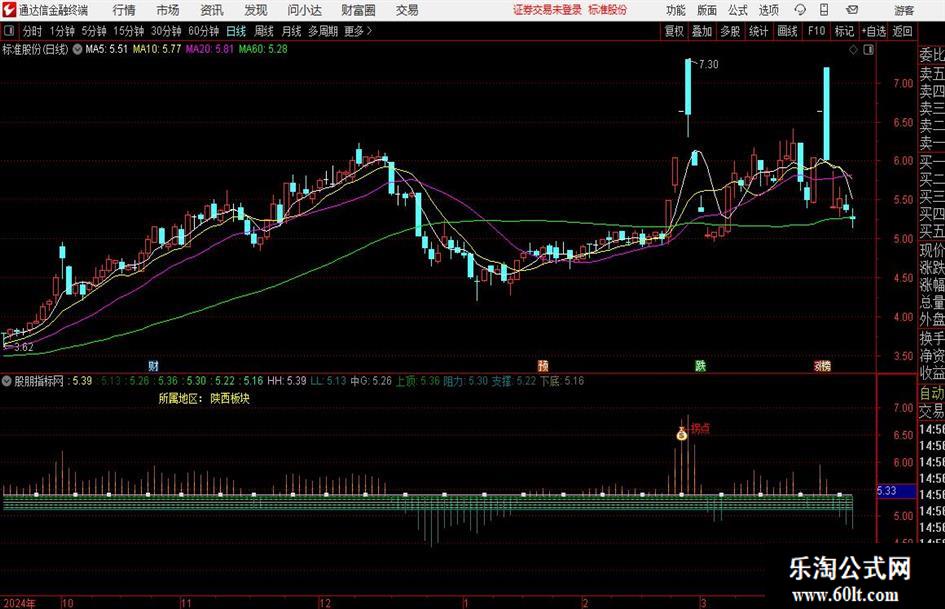Toggle the side panel icon beside 分时

(x=9, y=31)
